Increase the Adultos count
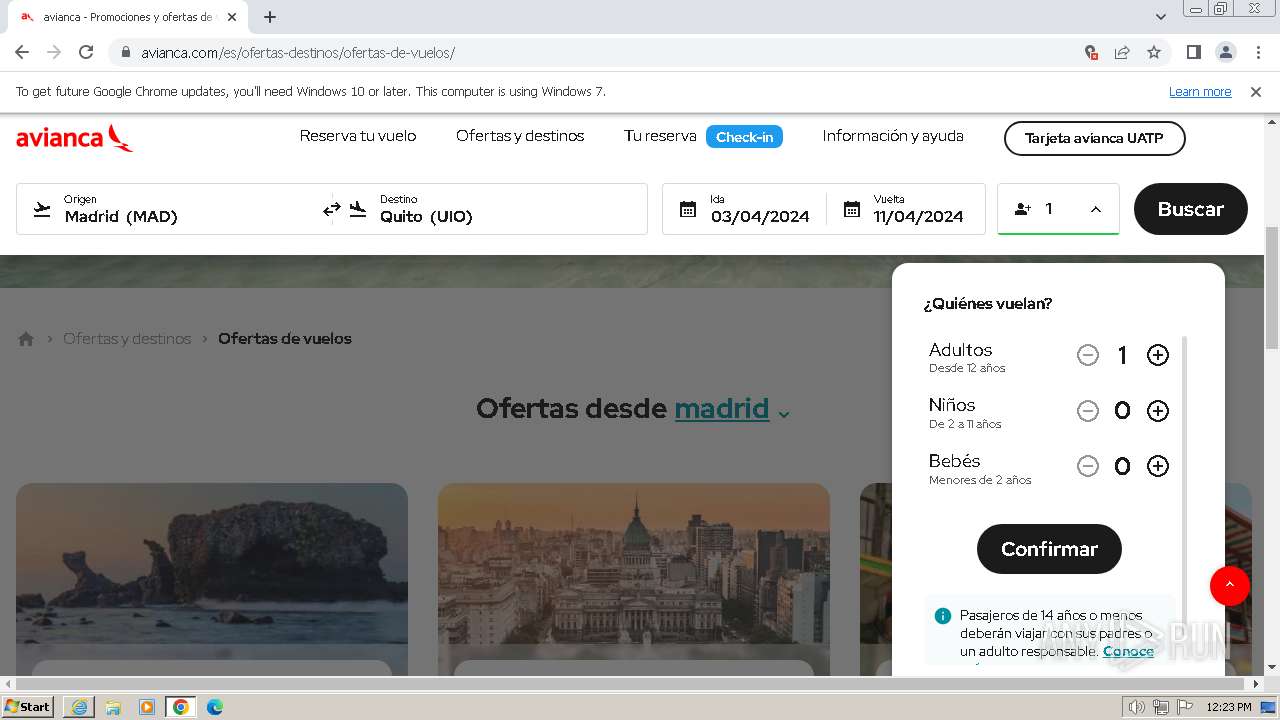Viewport: 1280px width, 720px height. [1158, 355]
